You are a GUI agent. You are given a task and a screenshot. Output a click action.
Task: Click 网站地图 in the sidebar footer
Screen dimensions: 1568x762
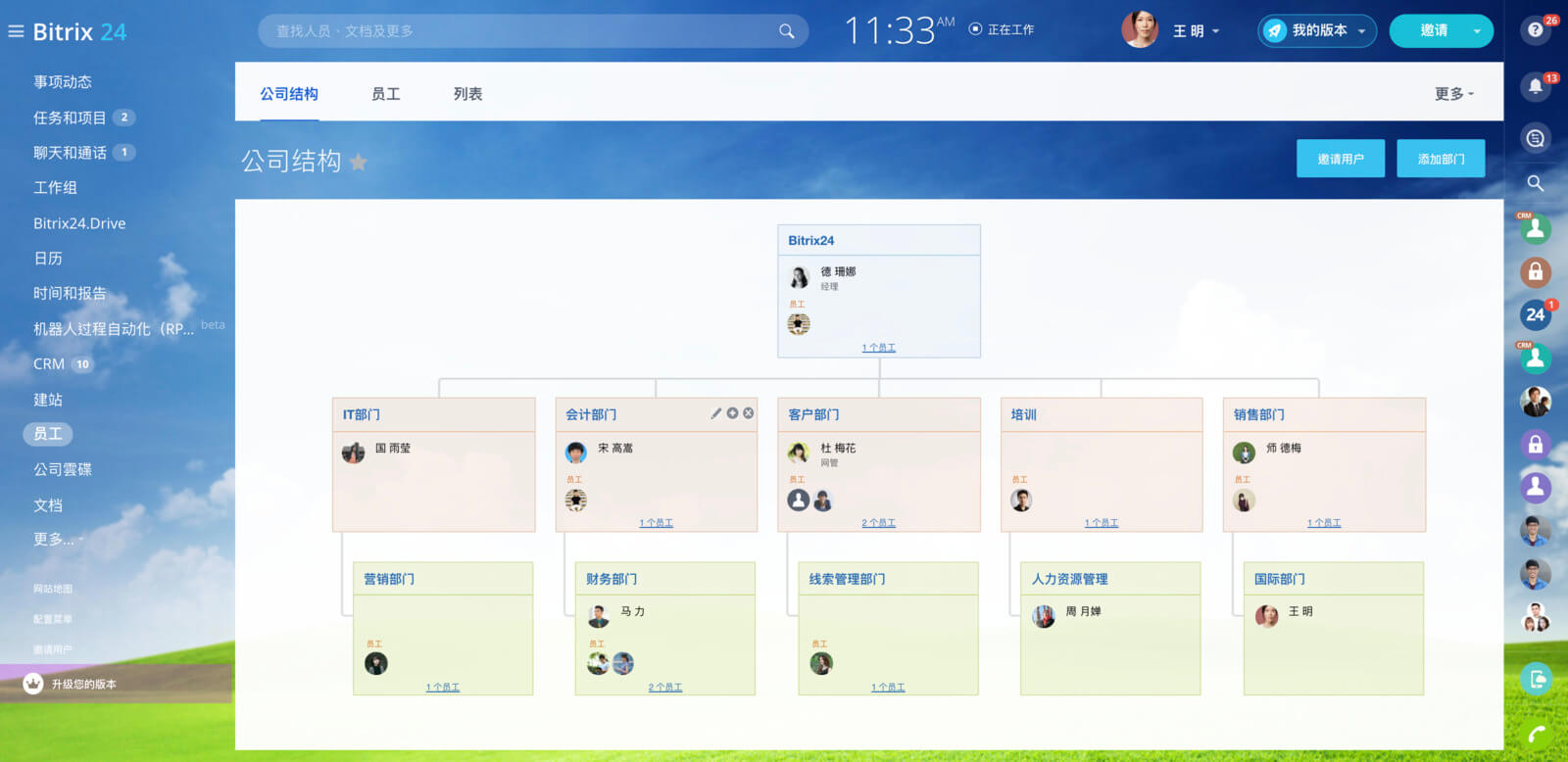coord(53,589)
